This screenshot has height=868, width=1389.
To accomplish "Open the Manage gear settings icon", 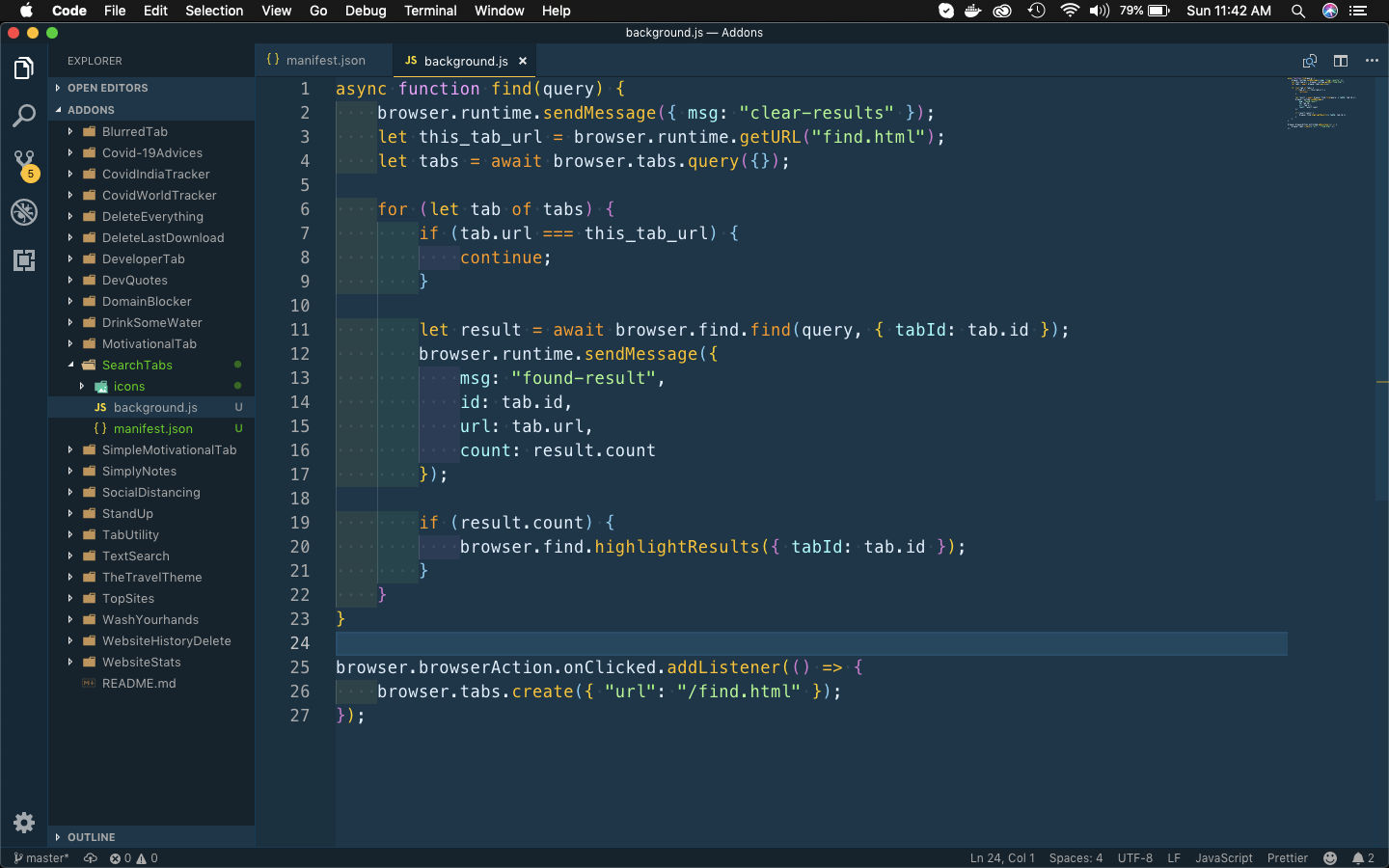I will point(24,823).
